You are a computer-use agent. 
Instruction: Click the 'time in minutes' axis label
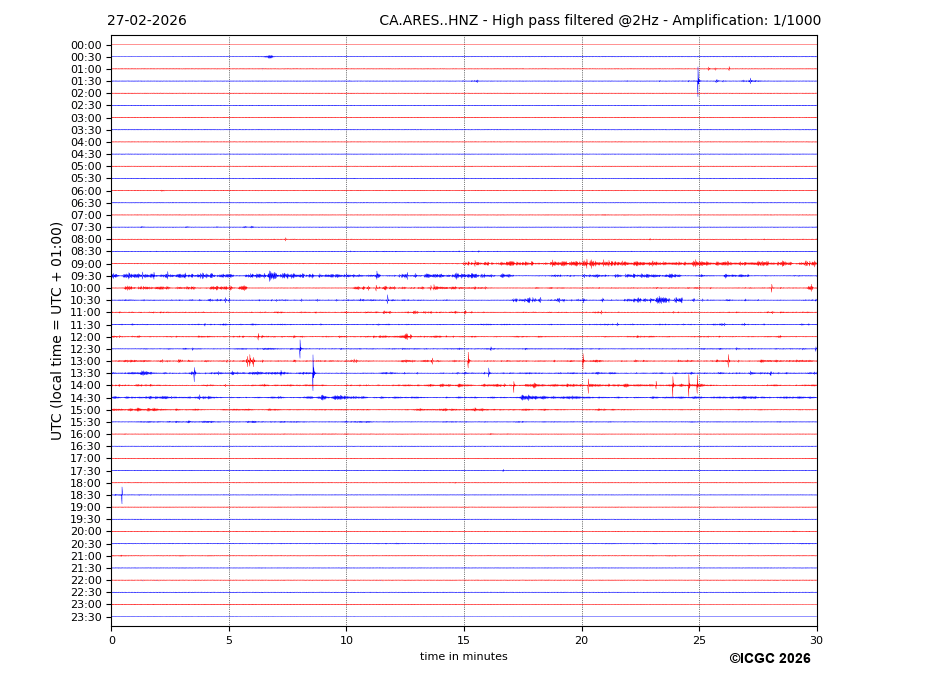pos(463,657)
